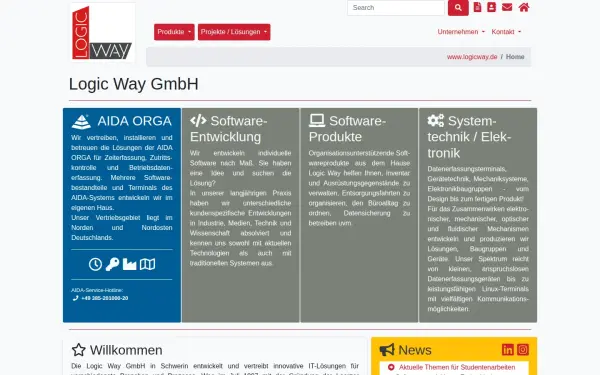This screenshot has width=600, height=375.
Task: Open the document icon in header
Action: click(x=477, y=7)
